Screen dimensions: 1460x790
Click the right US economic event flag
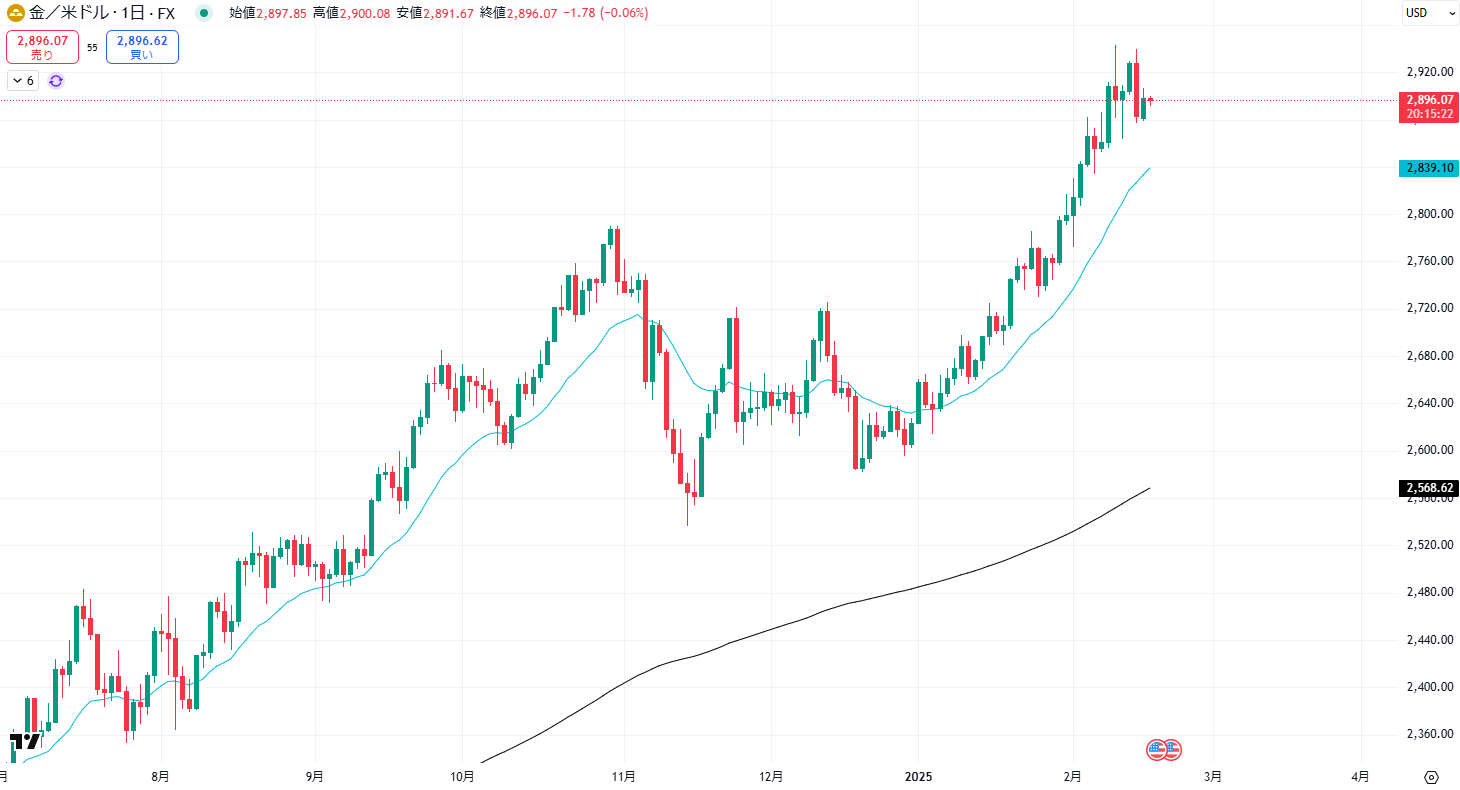[1172, 748]
